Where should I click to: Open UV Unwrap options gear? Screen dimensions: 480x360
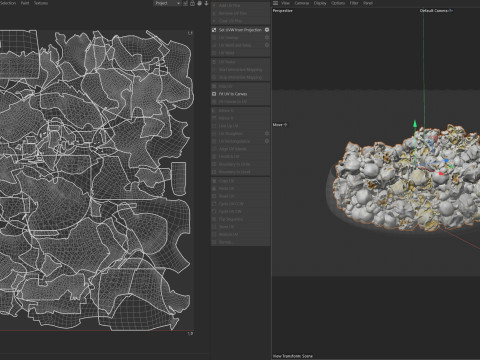[267, 38]
